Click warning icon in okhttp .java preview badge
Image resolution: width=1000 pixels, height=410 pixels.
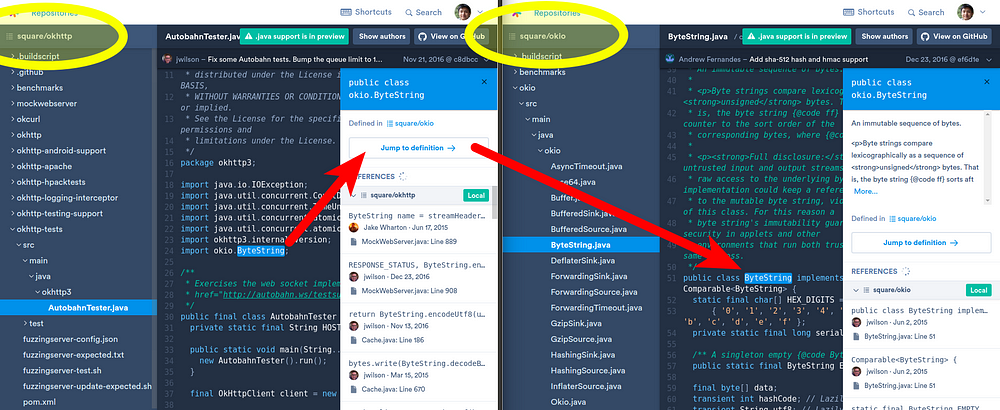tap(249, 36)
